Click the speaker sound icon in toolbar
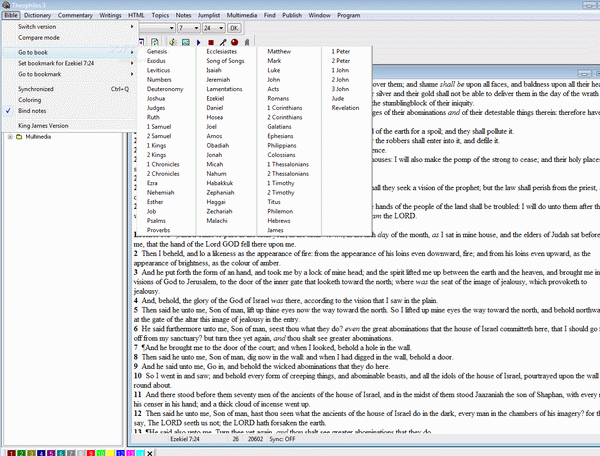Screen dimensions: 600x456 click(172, 41)
